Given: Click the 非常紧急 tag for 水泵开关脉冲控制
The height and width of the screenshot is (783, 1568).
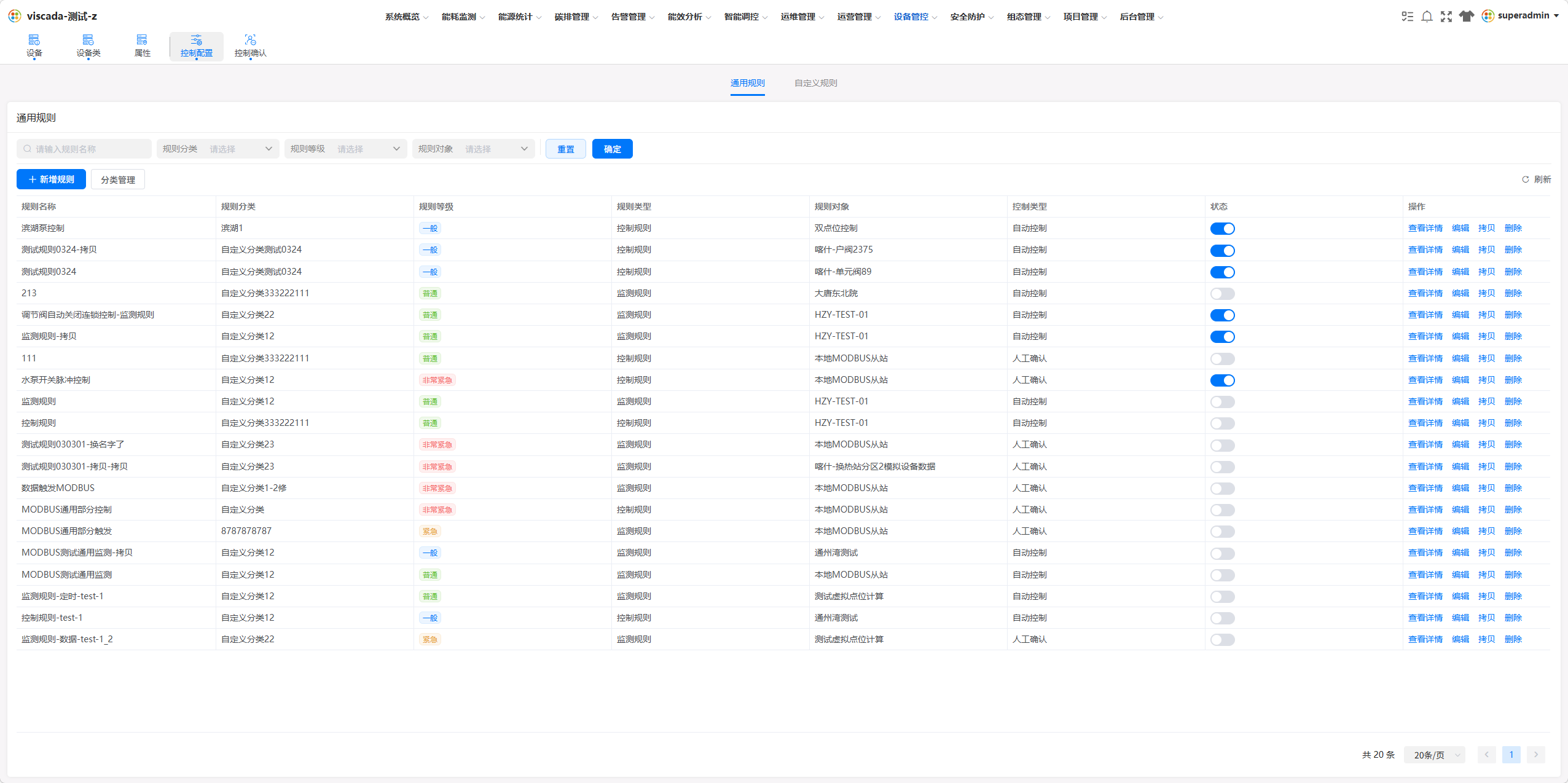Looking at the screenshot, I should pos(437,380).
